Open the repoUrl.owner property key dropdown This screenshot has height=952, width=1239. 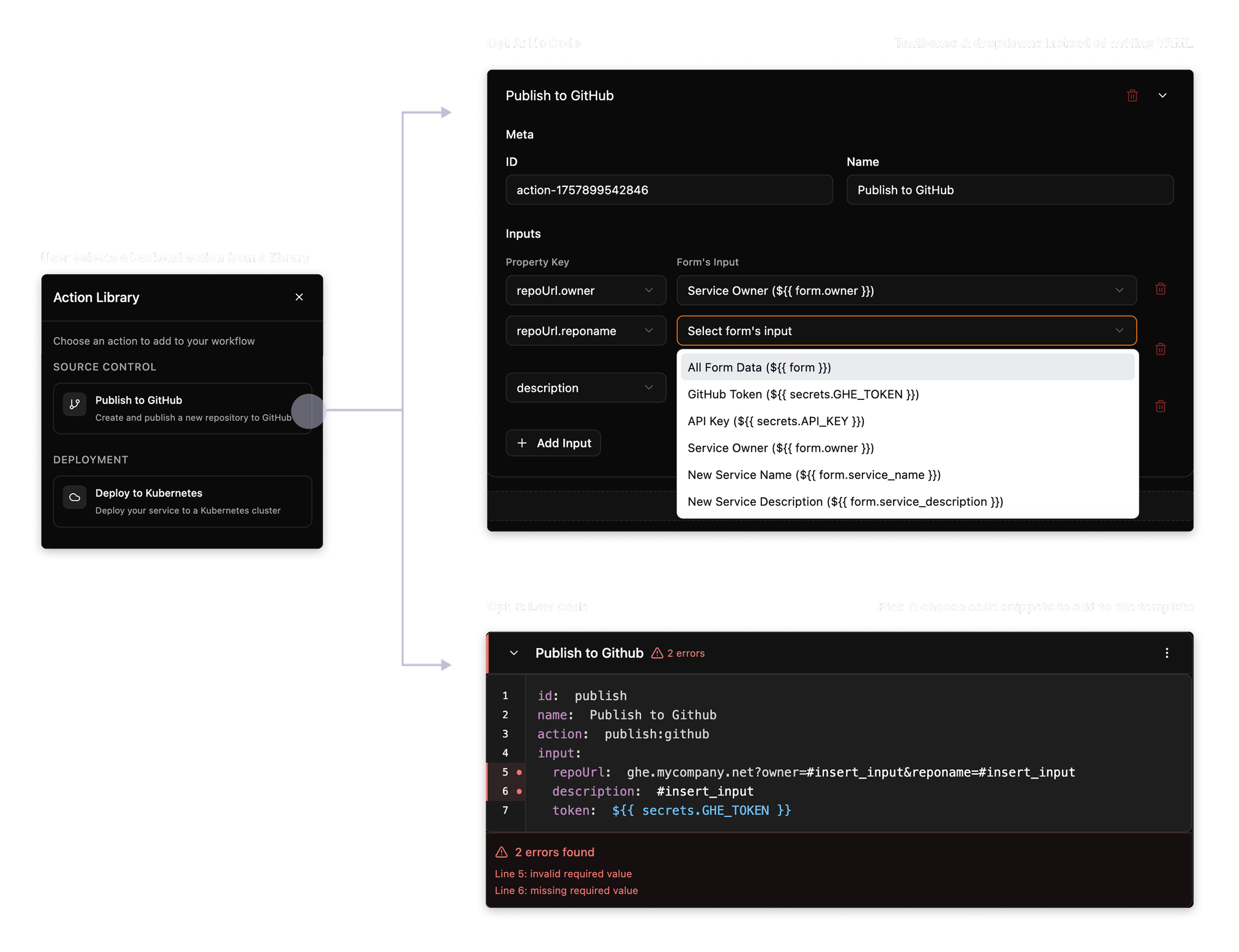tap(585, 290)
